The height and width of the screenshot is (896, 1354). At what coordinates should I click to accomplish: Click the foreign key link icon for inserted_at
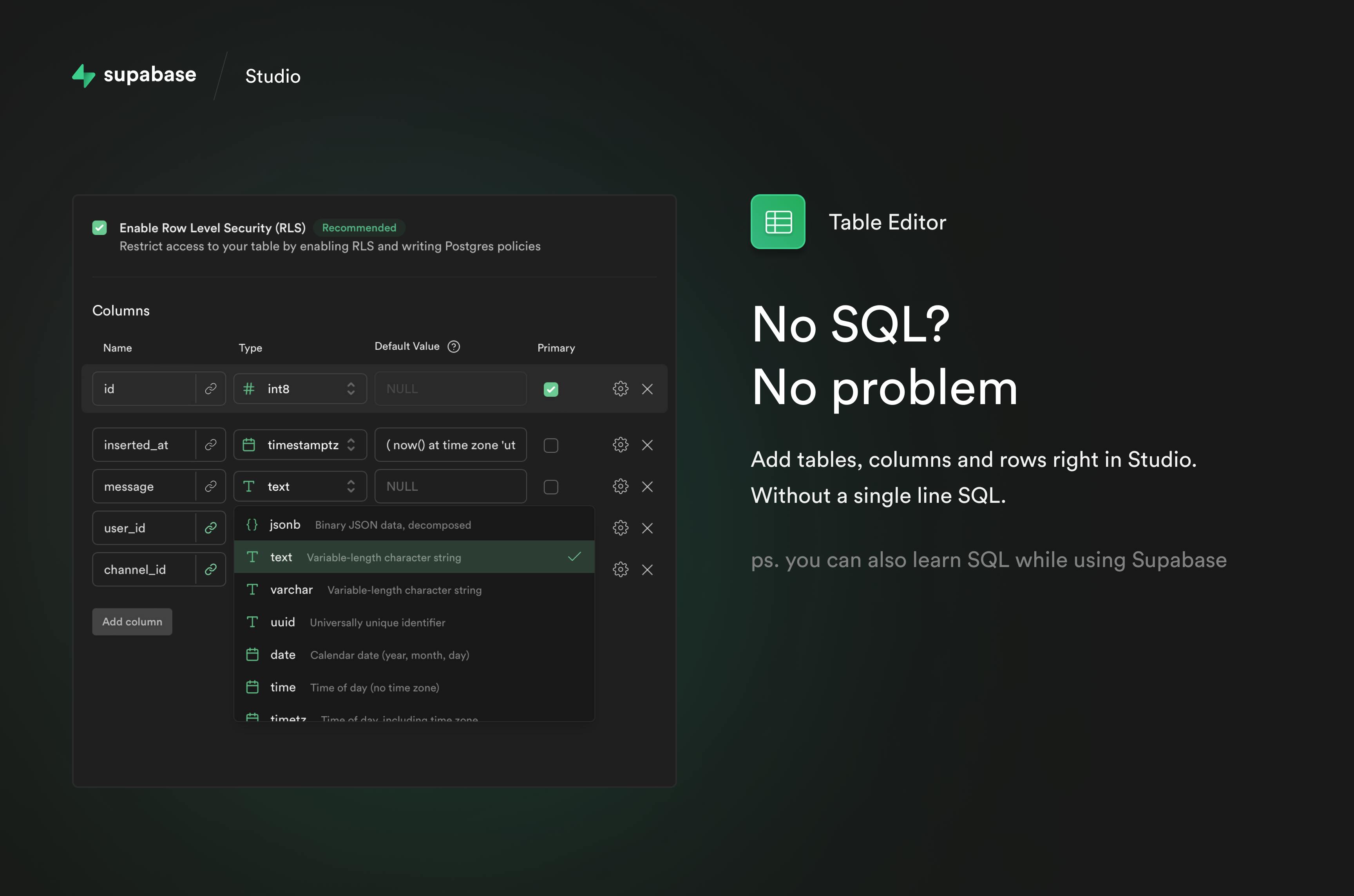[211, 444]
